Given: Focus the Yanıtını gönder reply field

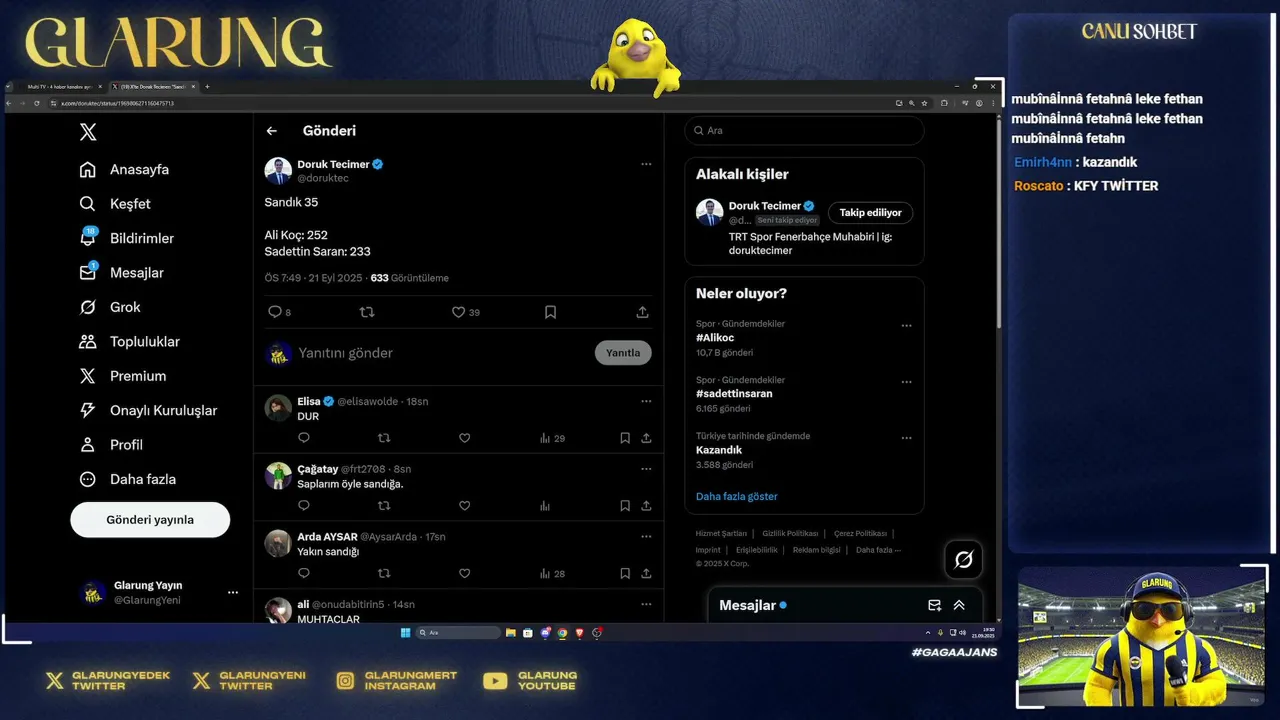Looking at the screenshot, I should click(440, 353).
